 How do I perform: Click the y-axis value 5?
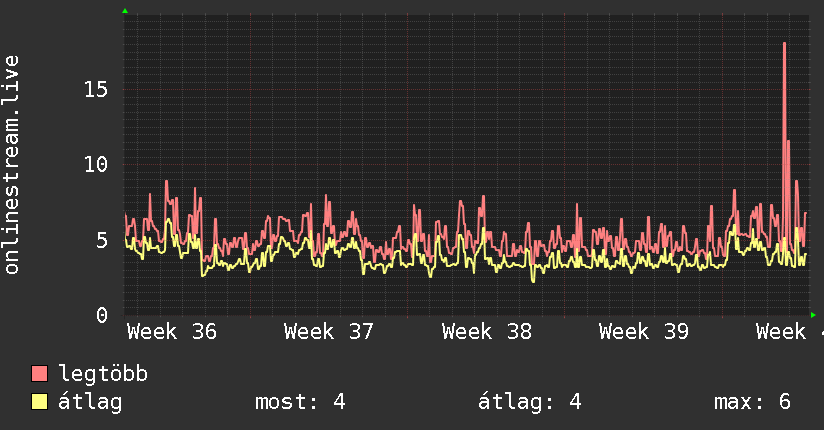pos(102,240)
